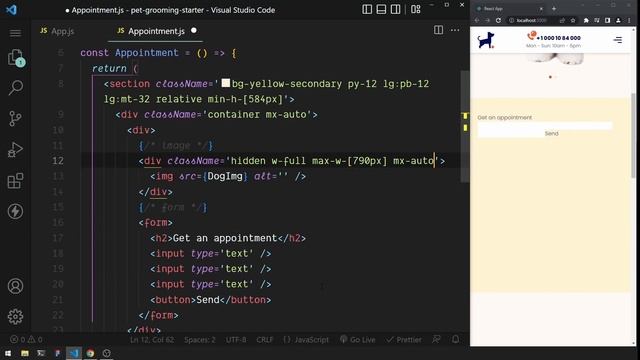Screen dimensions: 640x360
Task: Open the errors and warnings status item
Action: (x=26, y=340)
